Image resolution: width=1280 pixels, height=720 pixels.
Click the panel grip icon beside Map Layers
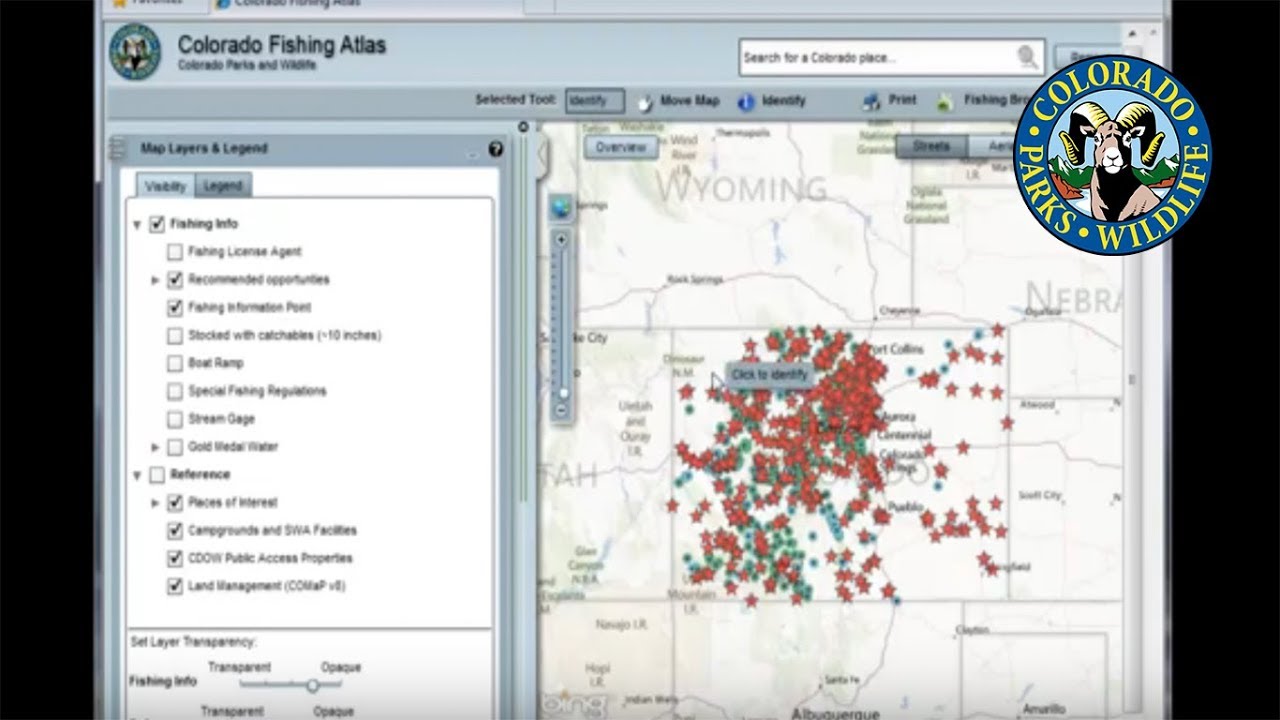116,149
